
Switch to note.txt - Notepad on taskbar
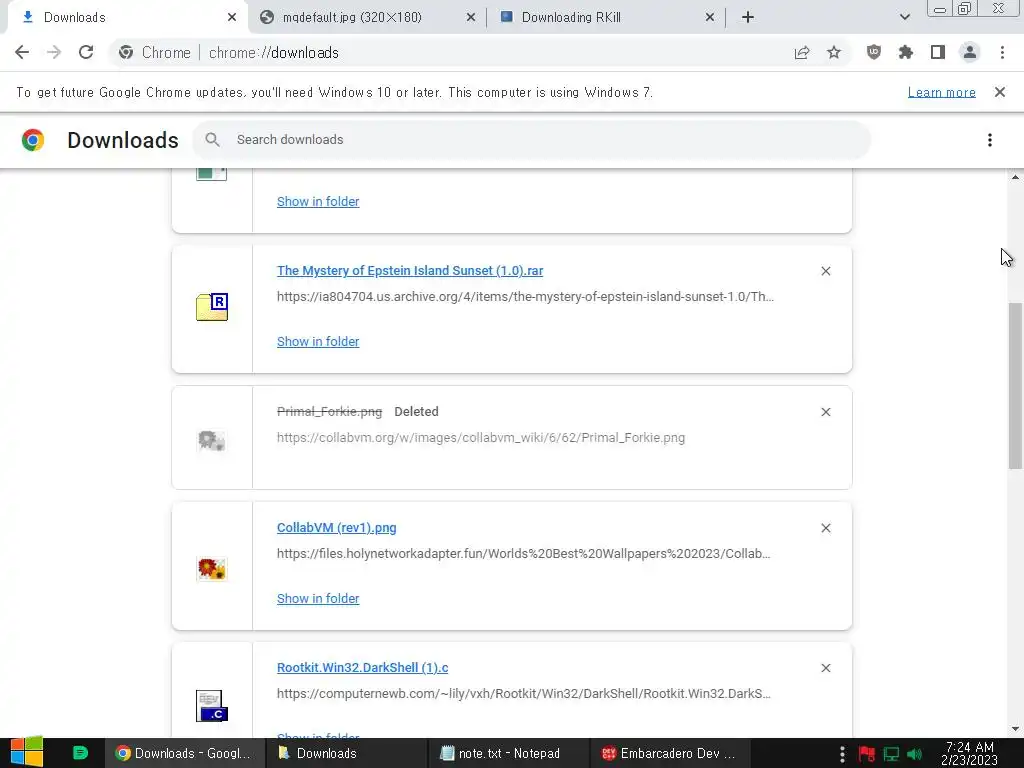coord(508,753)
